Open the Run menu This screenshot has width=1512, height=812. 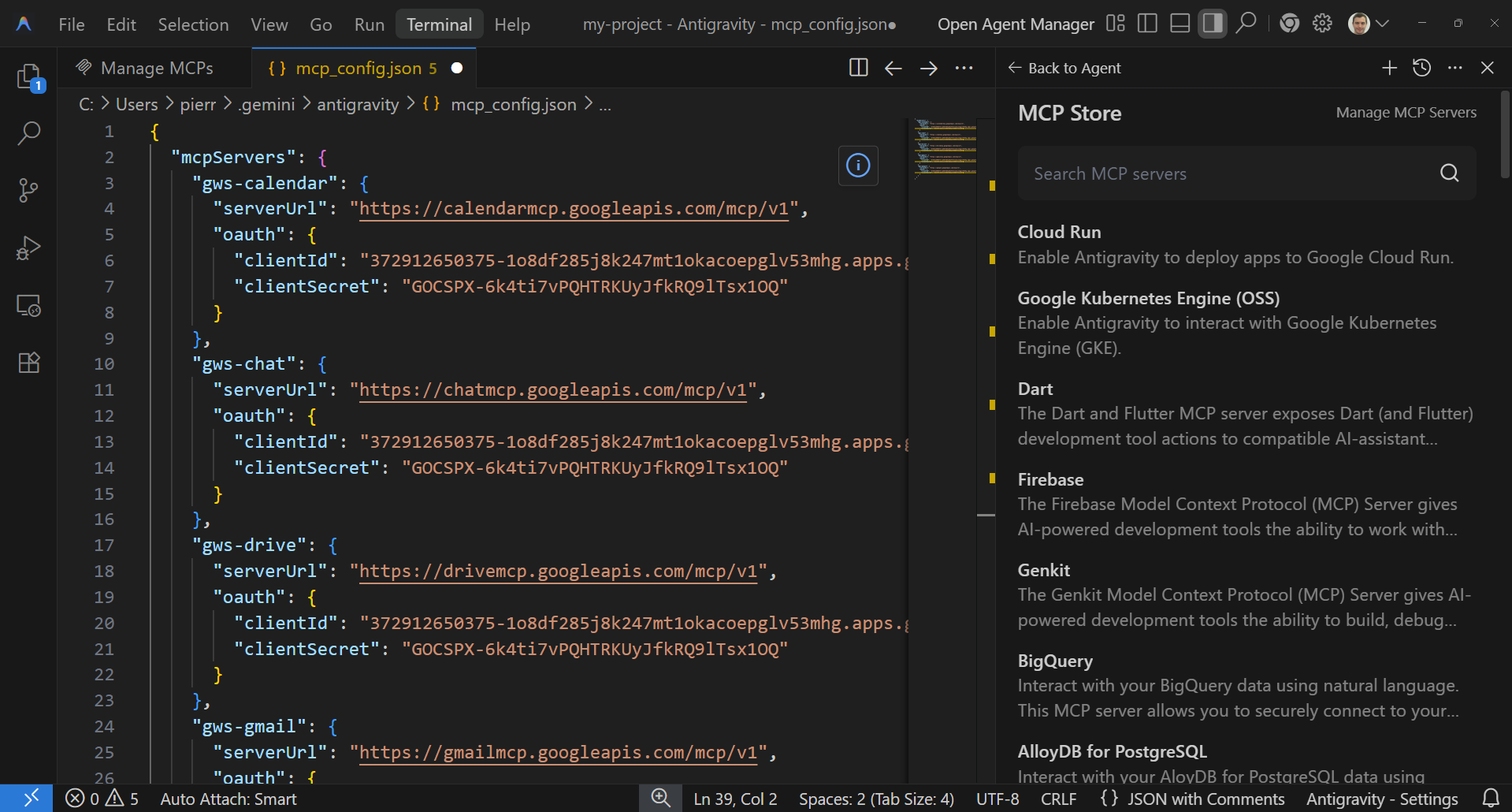tap(370, 24)
